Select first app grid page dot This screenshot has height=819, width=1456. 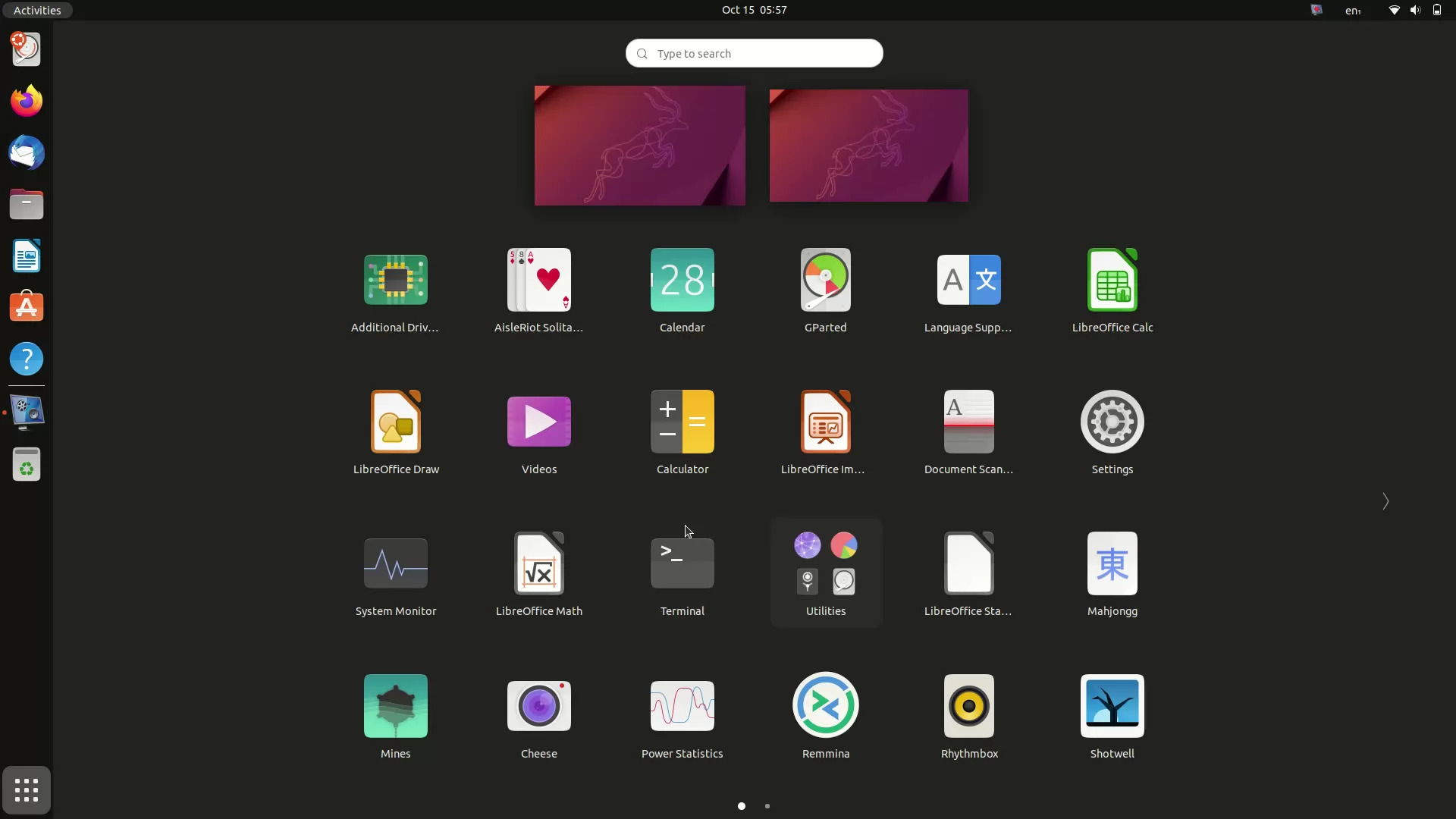pos(742,806)
